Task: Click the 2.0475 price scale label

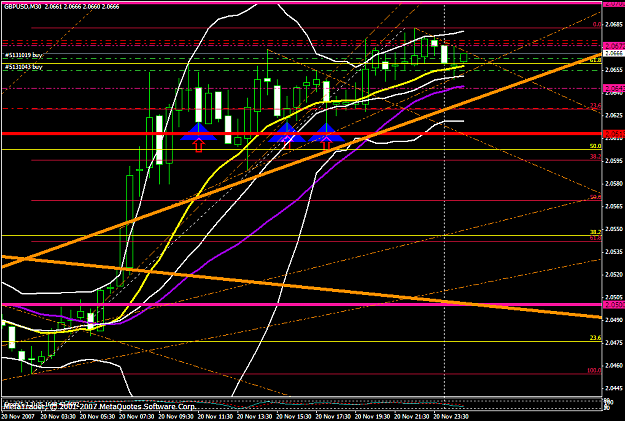Action: point(614,342)
